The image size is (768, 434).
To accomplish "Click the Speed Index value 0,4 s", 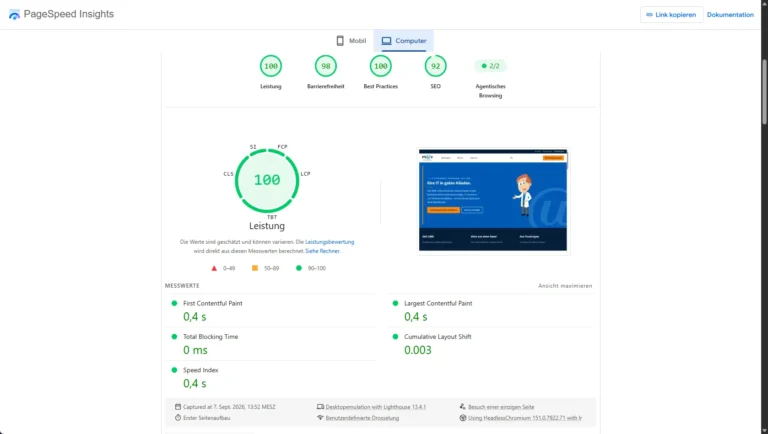I will click(x=194, y=384).
